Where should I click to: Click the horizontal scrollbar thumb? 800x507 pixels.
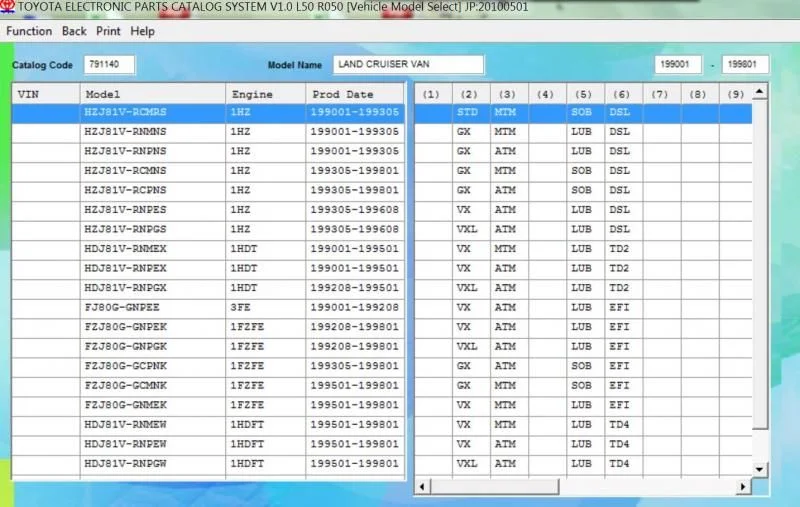(495, 487)
